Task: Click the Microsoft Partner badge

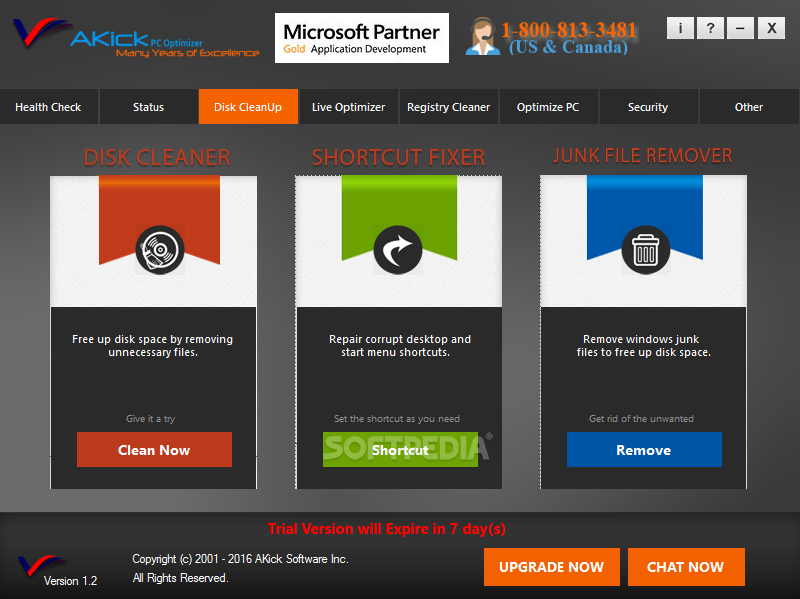Action: [362, 38]
